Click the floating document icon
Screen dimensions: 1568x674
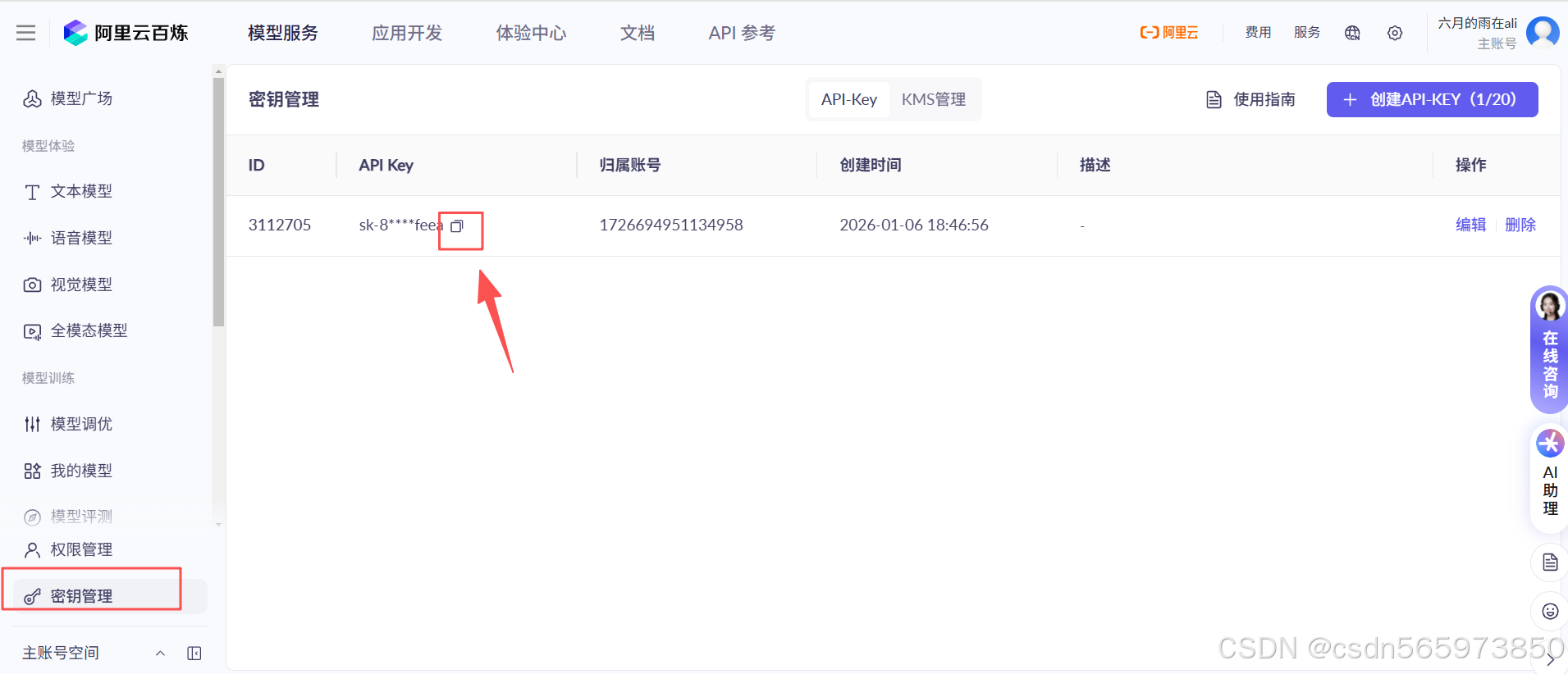click(x=1550, y=562)
